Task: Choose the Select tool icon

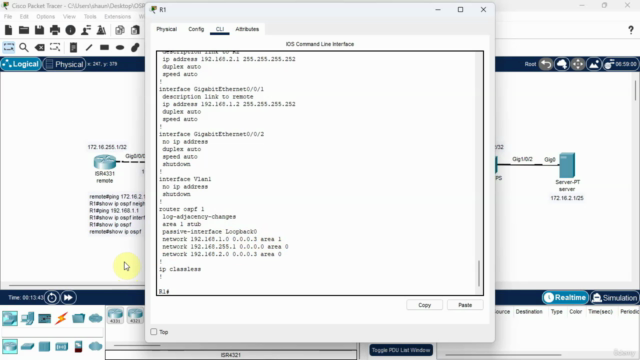Action: [9, 47]
